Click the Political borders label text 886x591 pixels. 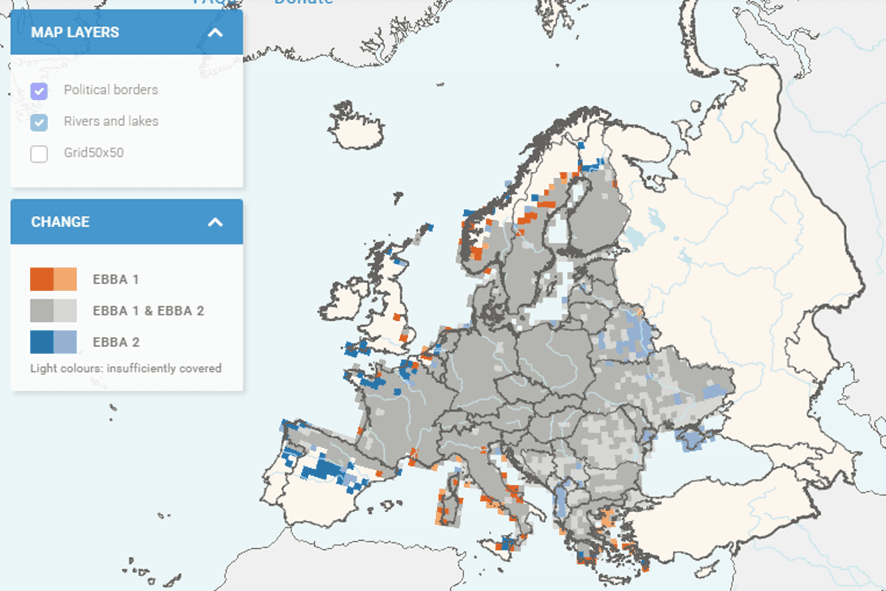[111, 90]
